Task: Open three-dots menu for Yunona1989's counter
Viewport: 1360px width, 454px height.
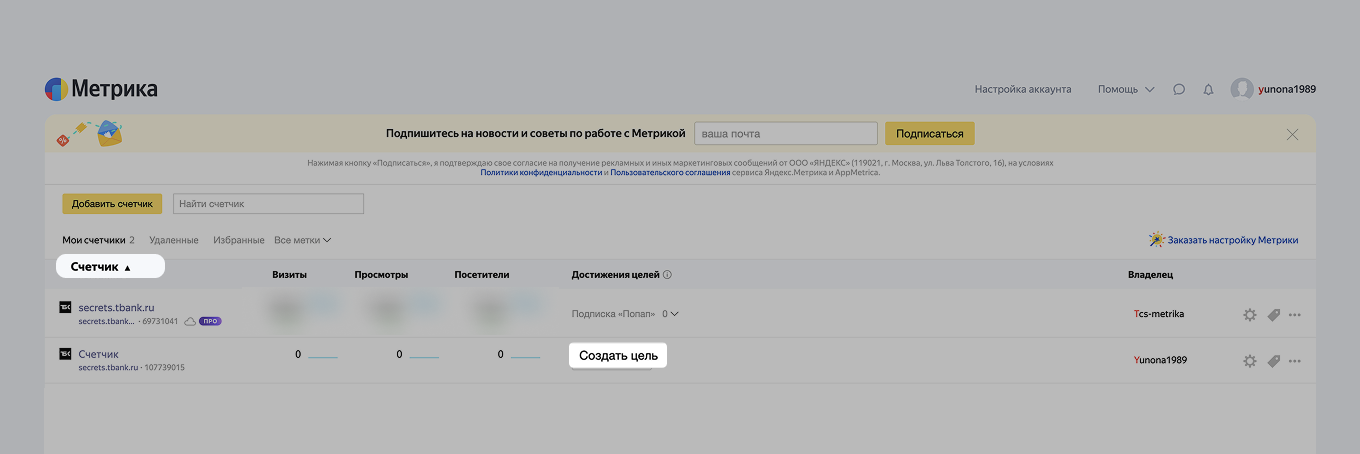Action: (x=1295, y=361)
